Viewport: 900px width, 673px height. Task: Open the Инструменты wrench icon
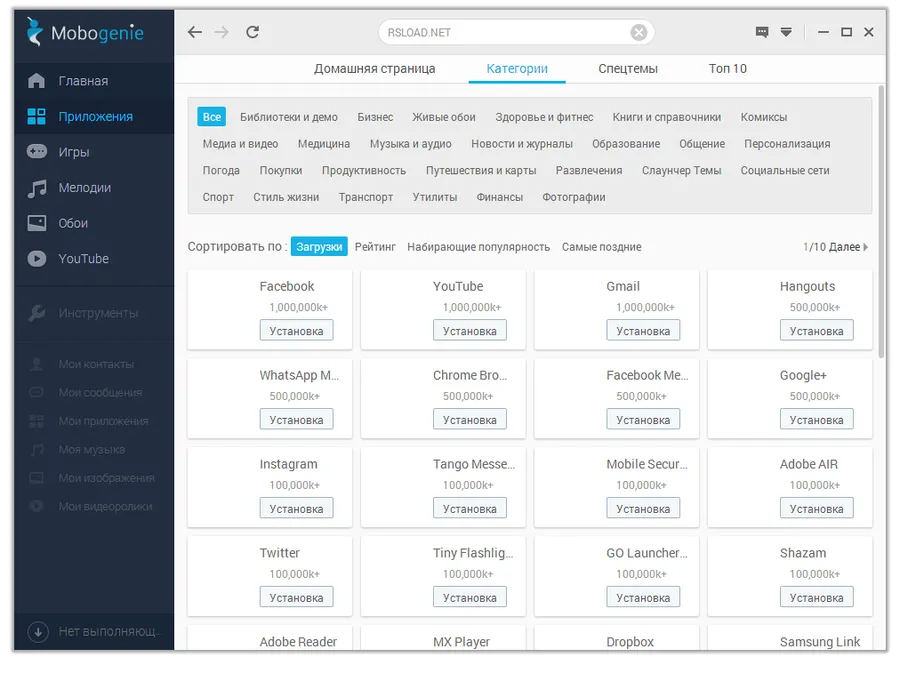click(37, 313)
